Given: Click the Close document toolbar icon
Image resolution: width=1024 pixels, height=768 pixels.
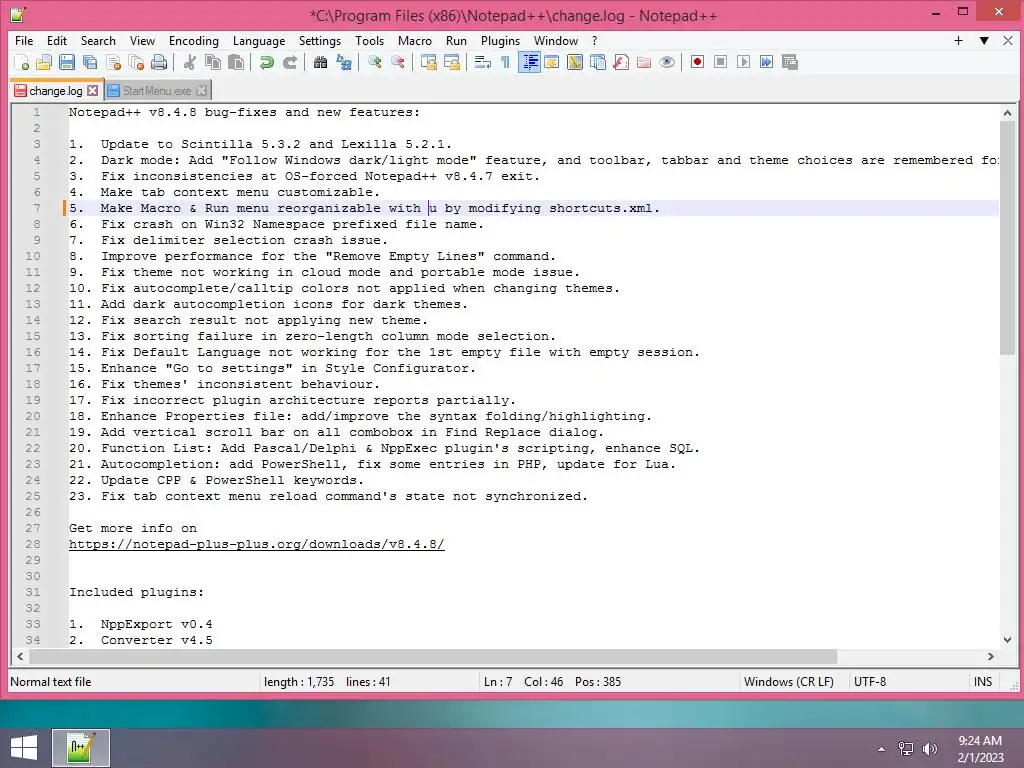Looking at the screenshot, I should (113, 62).
